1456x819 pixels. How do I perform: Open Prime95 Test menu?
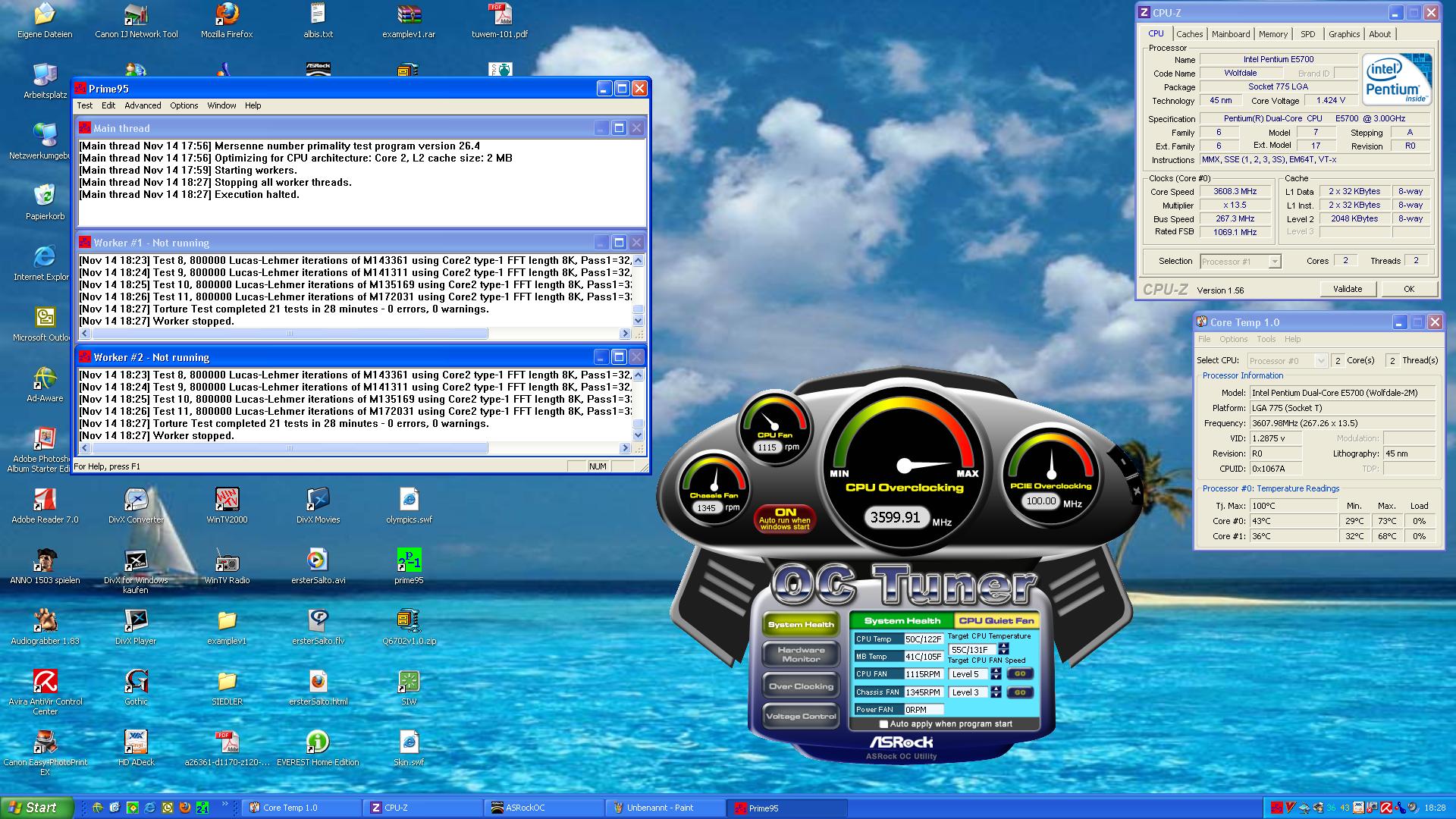click(x=85, y=105)
